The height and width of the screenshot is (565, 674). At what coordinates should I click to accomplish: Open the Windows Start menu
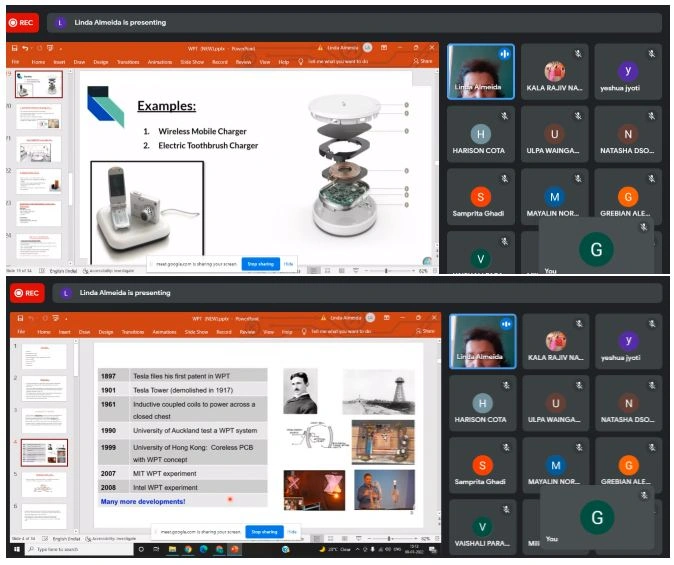click(x=17, y=550)
